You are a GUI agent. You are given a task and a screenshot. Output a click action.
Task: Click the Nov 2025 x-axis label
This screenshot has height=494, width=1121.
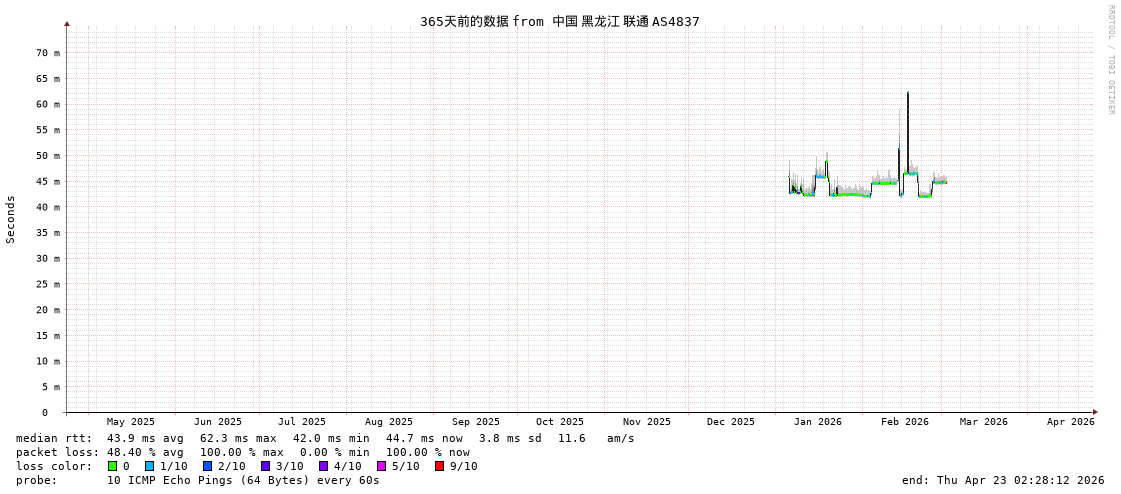(646, 422)
